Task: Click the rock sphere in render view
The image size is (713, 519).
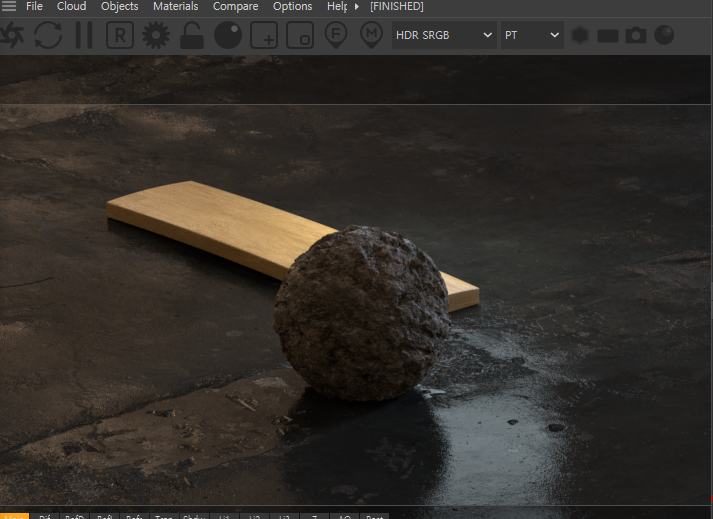Action: [x=362, y=313]
